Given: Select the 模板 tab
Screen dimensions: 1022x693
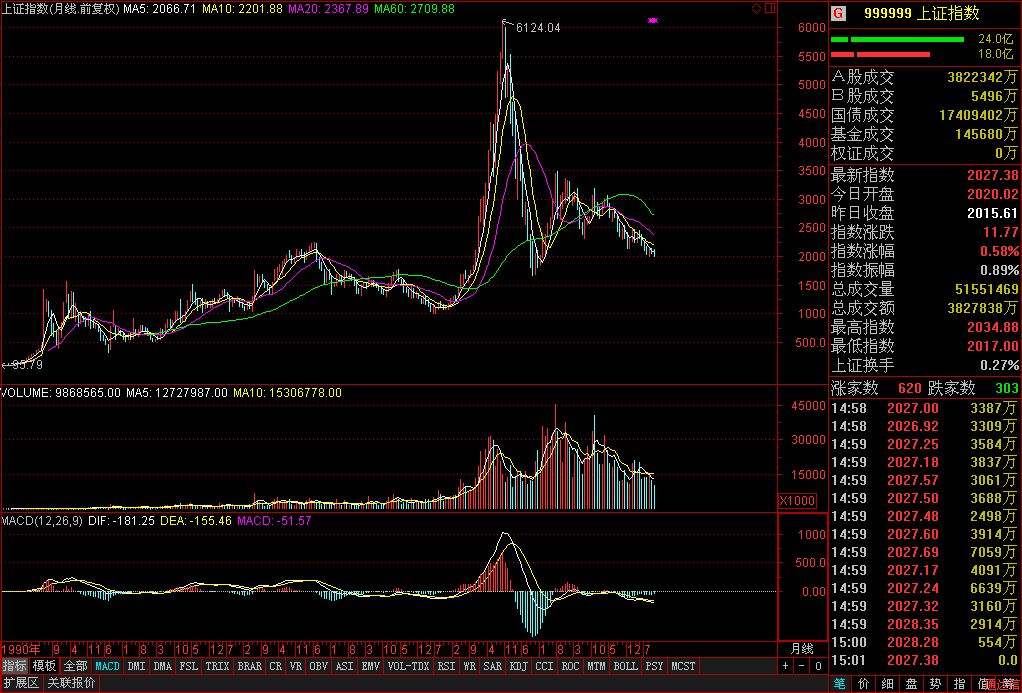Looking at the screenshot, I should [x=44, y=666].
